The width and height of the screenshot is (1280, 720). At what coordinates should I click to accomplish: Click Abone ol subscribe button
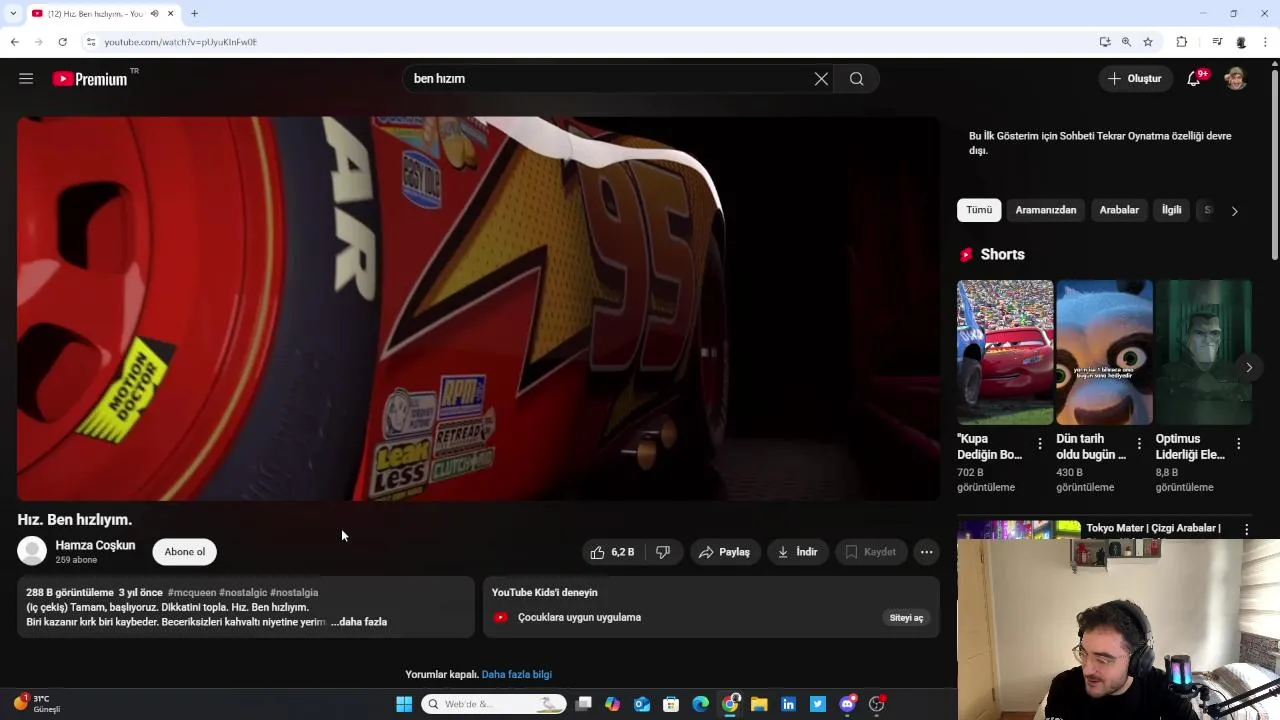pyautogui.click(x=185, y=552)
